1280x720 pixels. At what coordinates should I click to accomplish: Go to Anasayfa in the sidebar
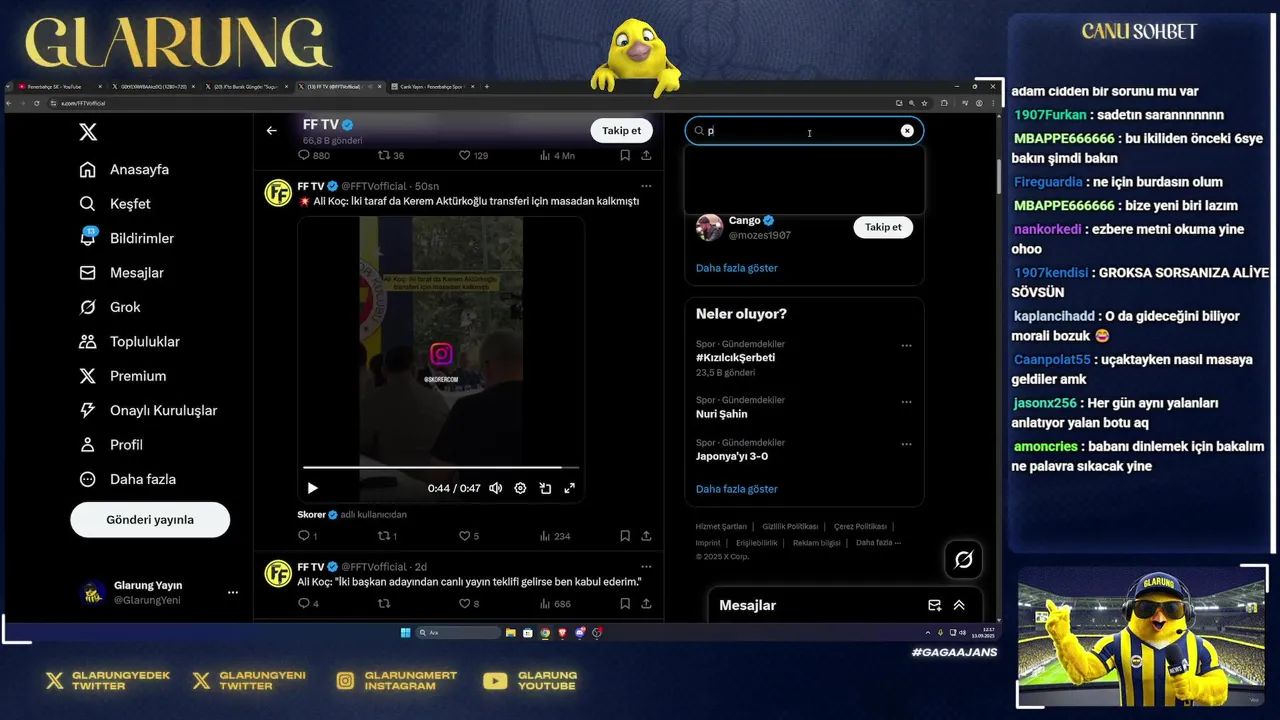pos(125,170)
